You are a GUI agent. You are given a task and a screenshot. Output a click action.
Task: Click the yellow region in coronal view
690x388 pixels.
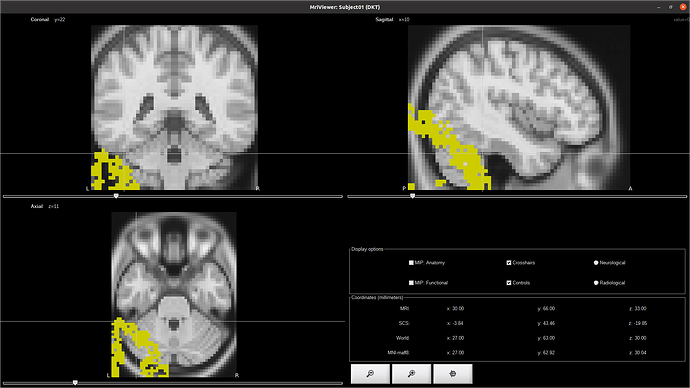coord(99,172)
